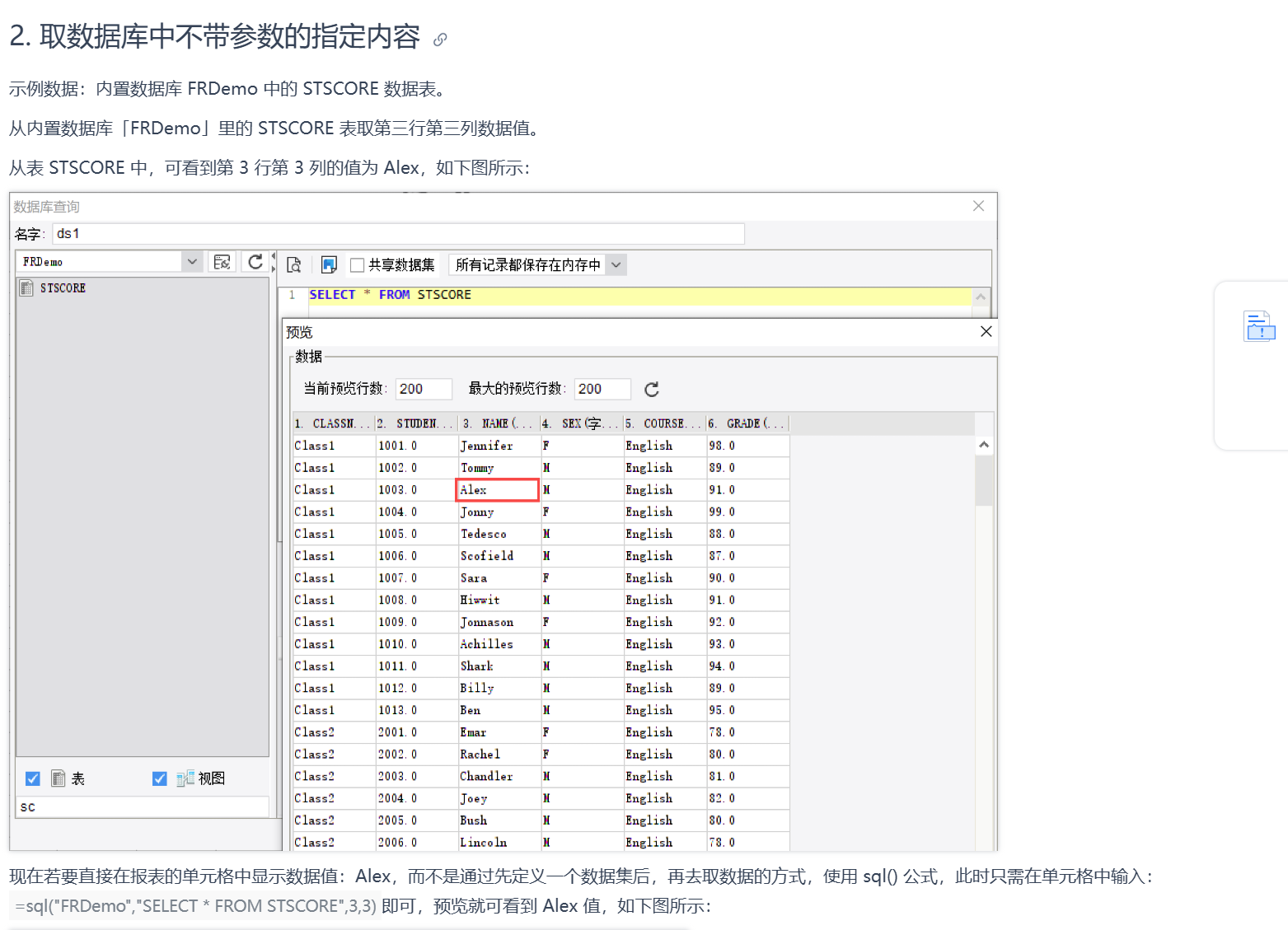Click the 当前预览行数 input field
This screenshot has height=930, width=1288.
pyautogui.click(x=424, y=389)
